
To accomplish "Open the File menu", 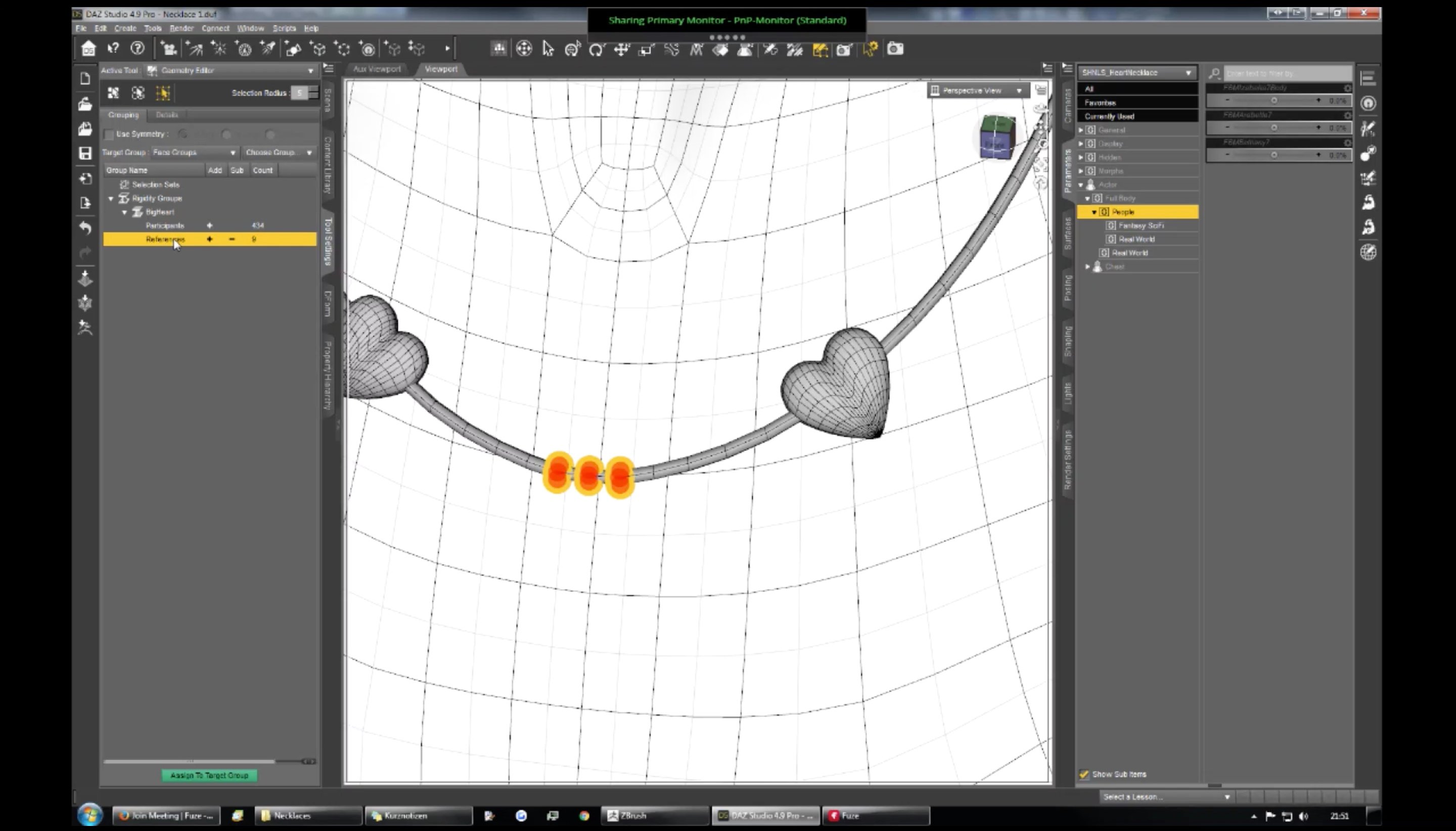I will coord(81,28).
